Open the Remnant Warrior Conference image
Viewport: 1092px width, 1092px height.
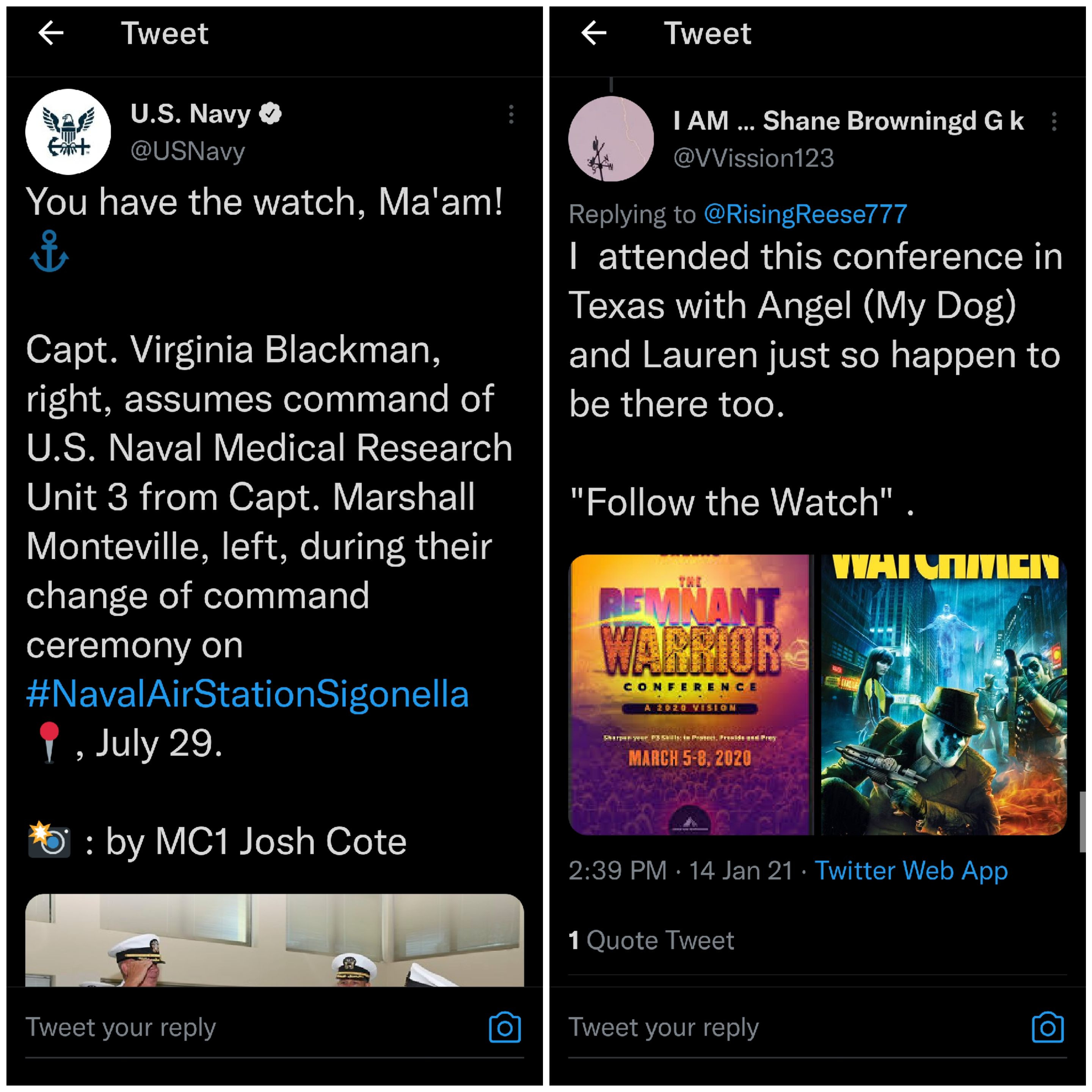point(690,695)
